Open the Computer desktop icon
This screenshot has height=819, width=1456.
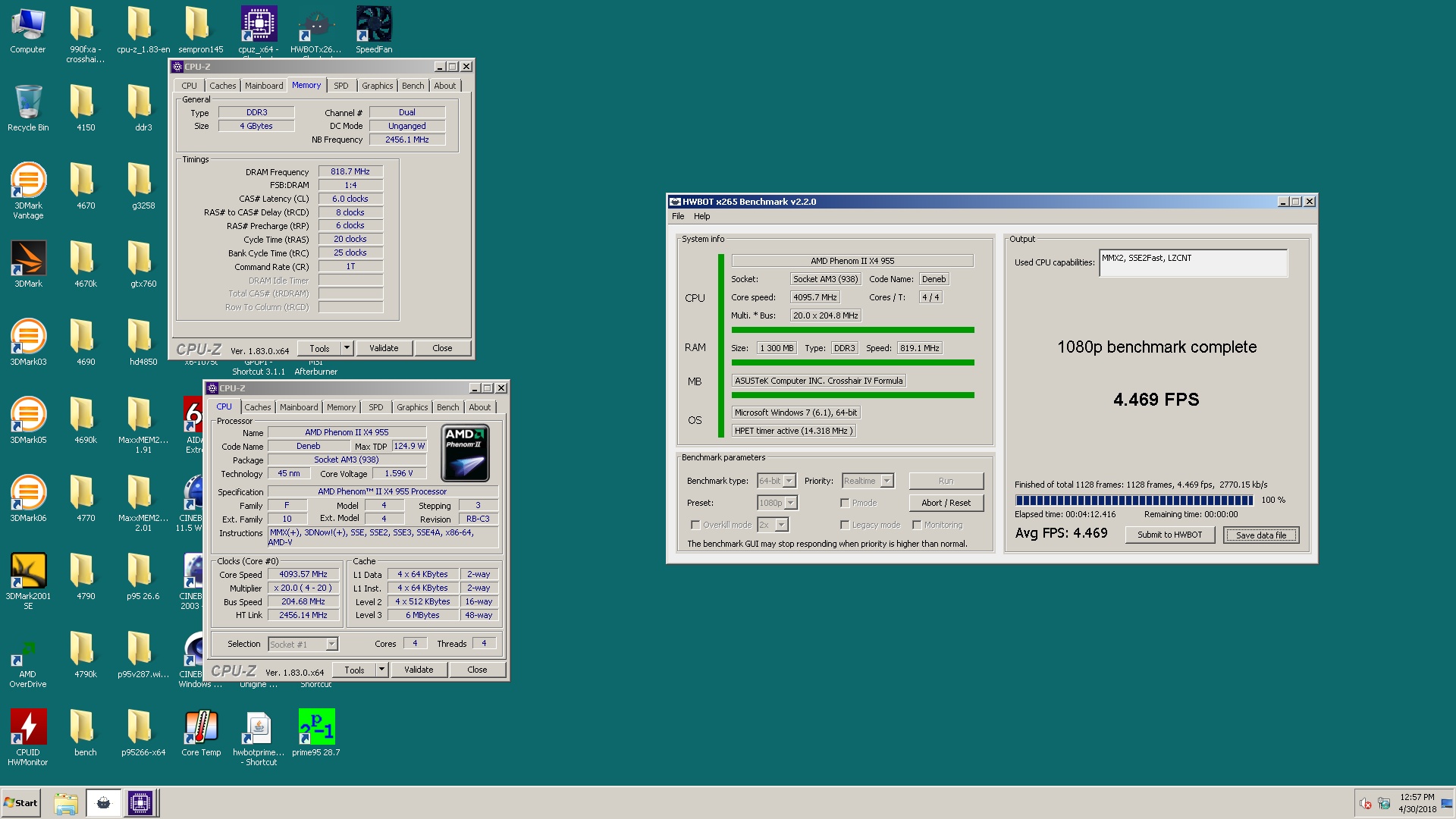point(28,30)
